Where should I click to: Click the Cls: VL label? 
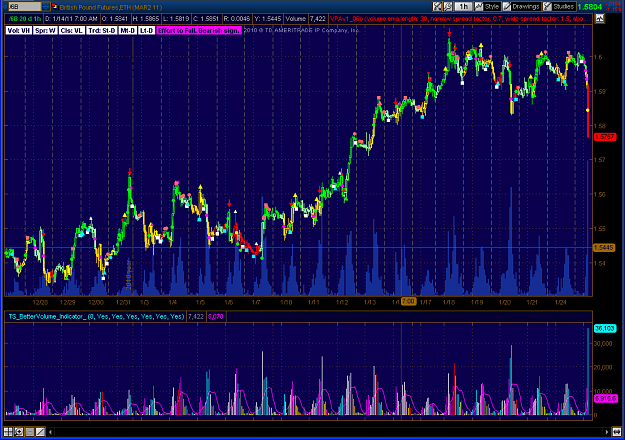(x=72, y=30)
